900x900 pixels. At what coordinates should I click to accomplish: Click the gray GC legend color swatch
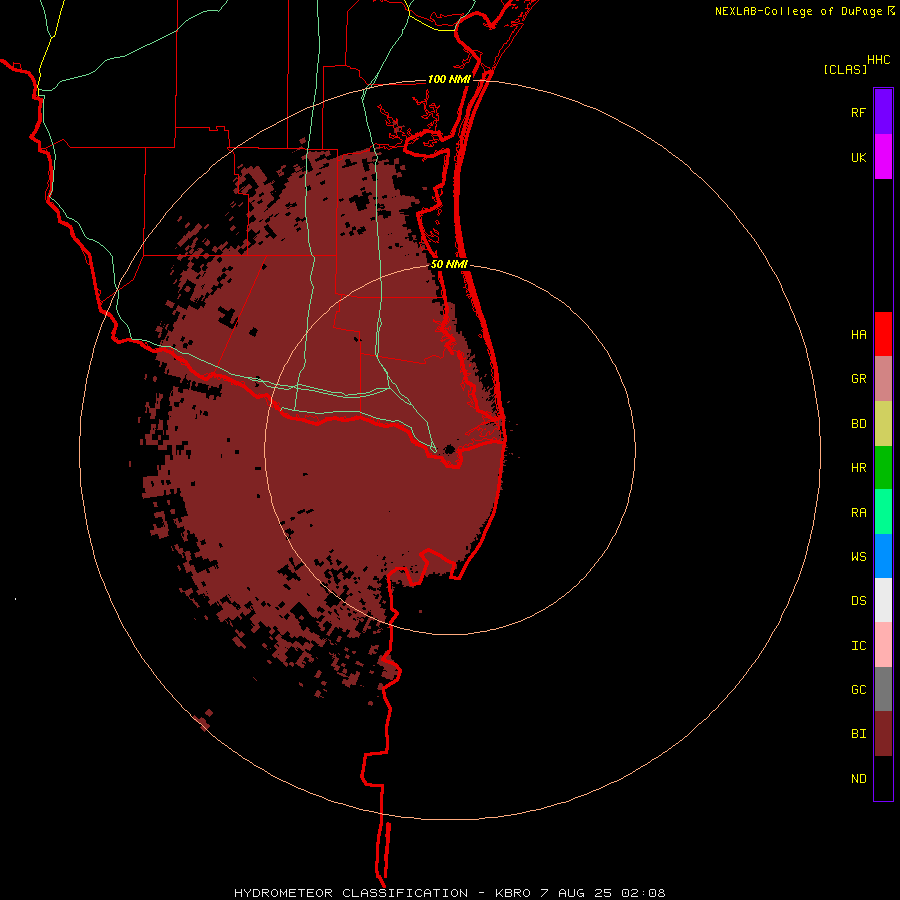click(x=883, y=689)
